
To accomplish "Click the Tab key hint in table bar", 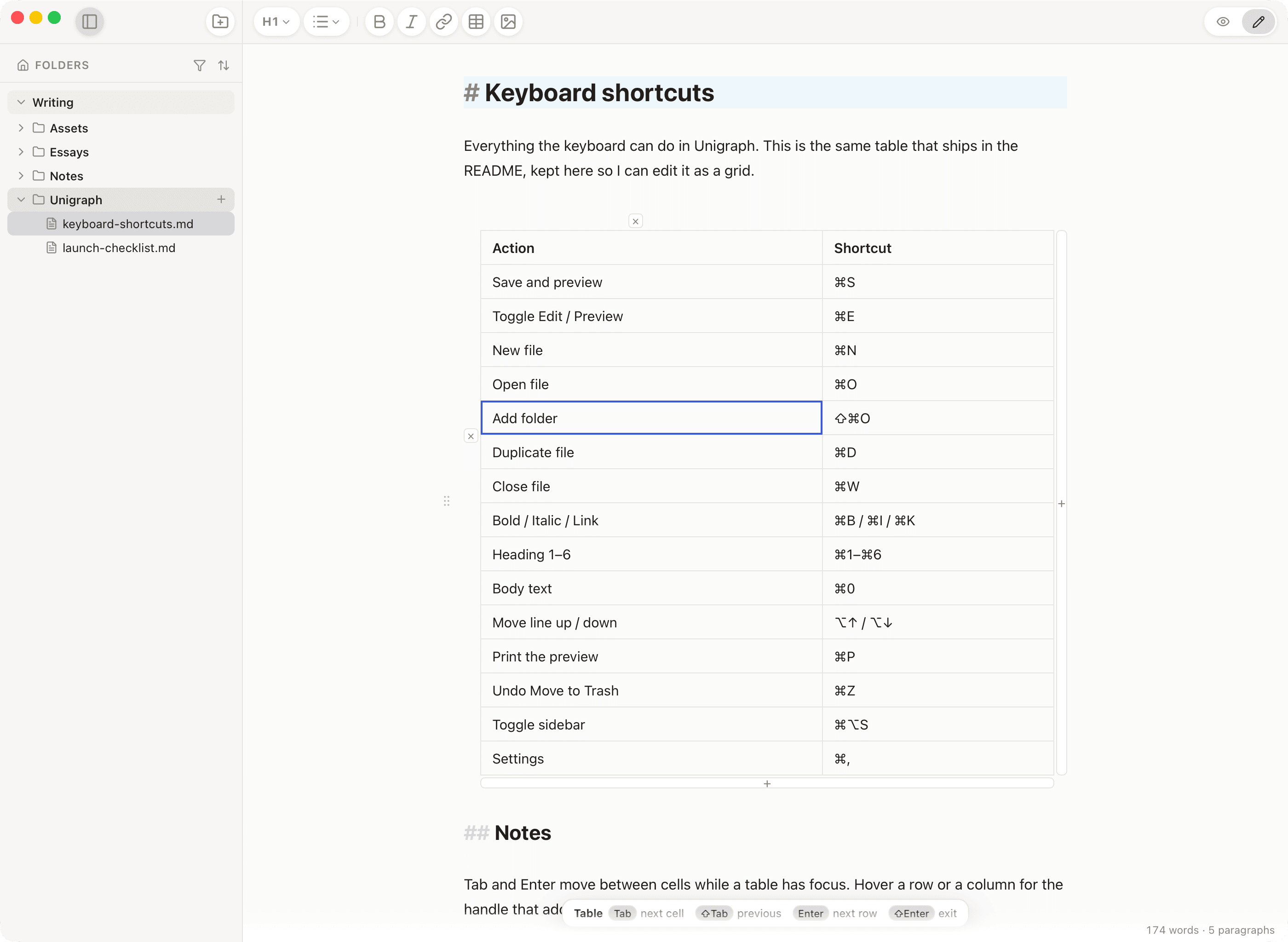I will click(x=622, y=913).
